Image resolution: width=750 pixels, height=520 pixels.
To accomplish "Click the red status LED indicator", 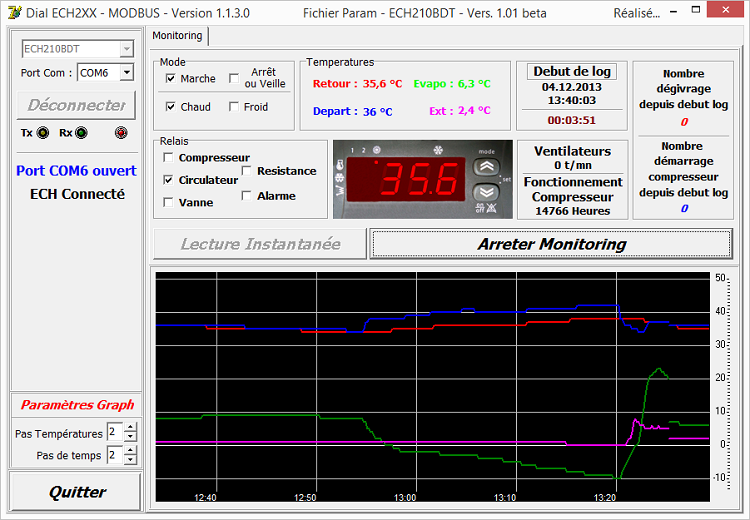I will [x=121, y=133].
